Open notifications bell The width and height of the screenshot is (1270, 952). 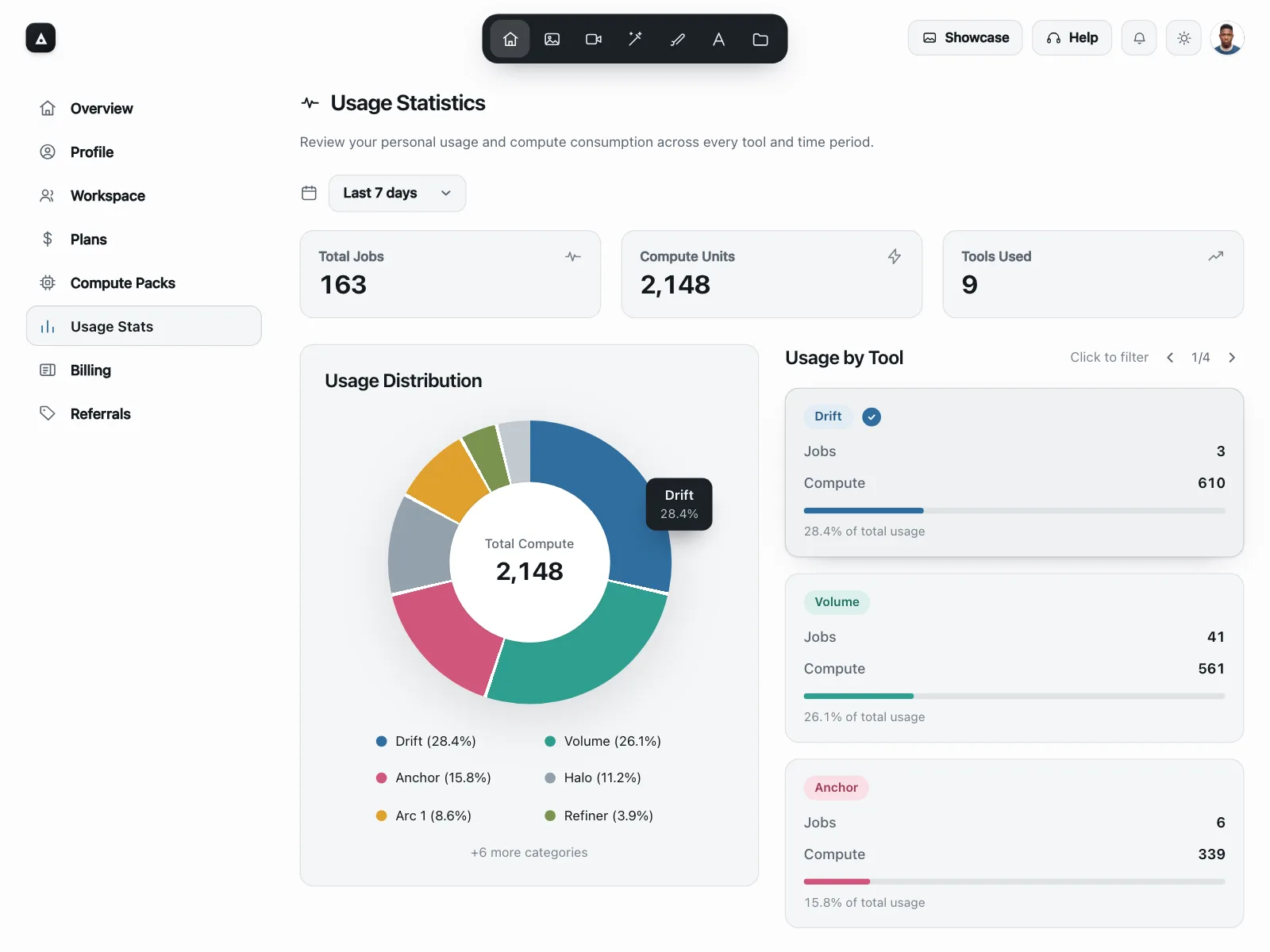1139,38
